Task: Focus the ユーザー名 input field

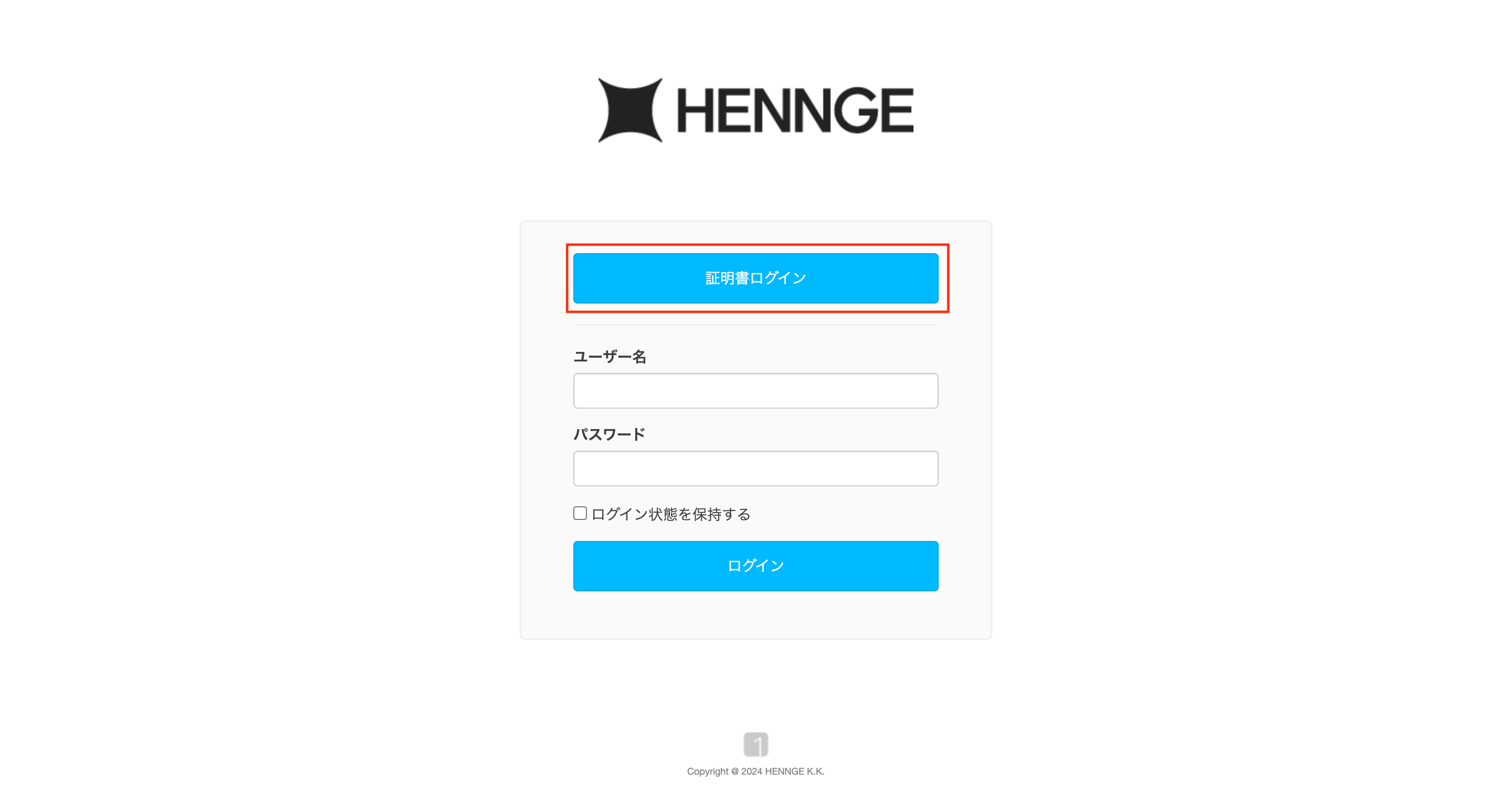Action: (755, 391)
